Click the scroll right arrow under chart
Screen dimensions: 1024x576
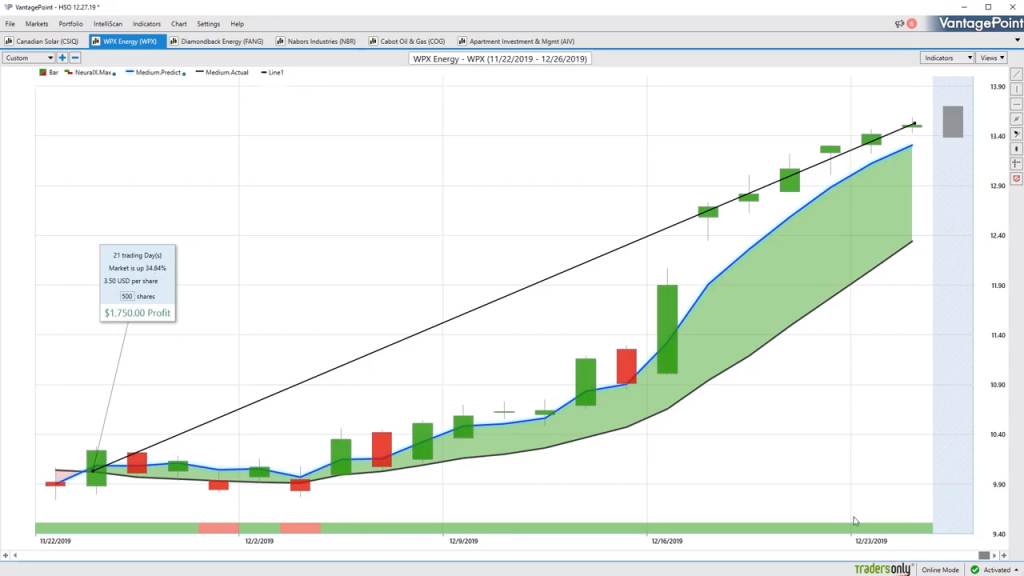pyautogui.click(x=995, y=556)
